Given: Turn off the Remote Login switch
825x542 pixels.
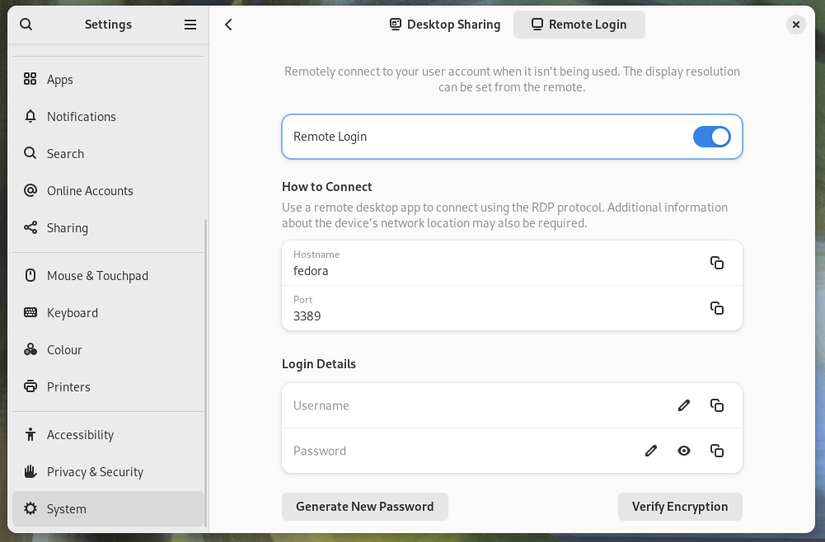Looking at the screenshot, I should pos(711,136).
